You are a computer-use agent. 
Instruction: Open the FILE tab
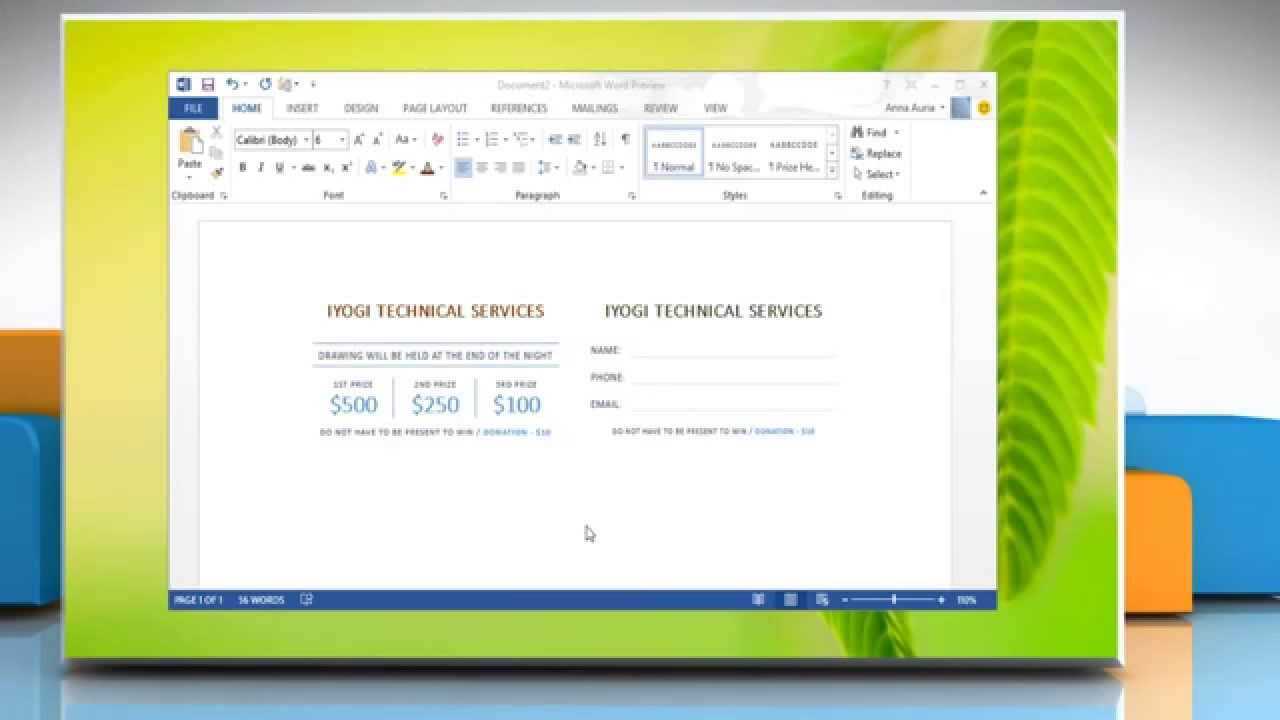194,108
